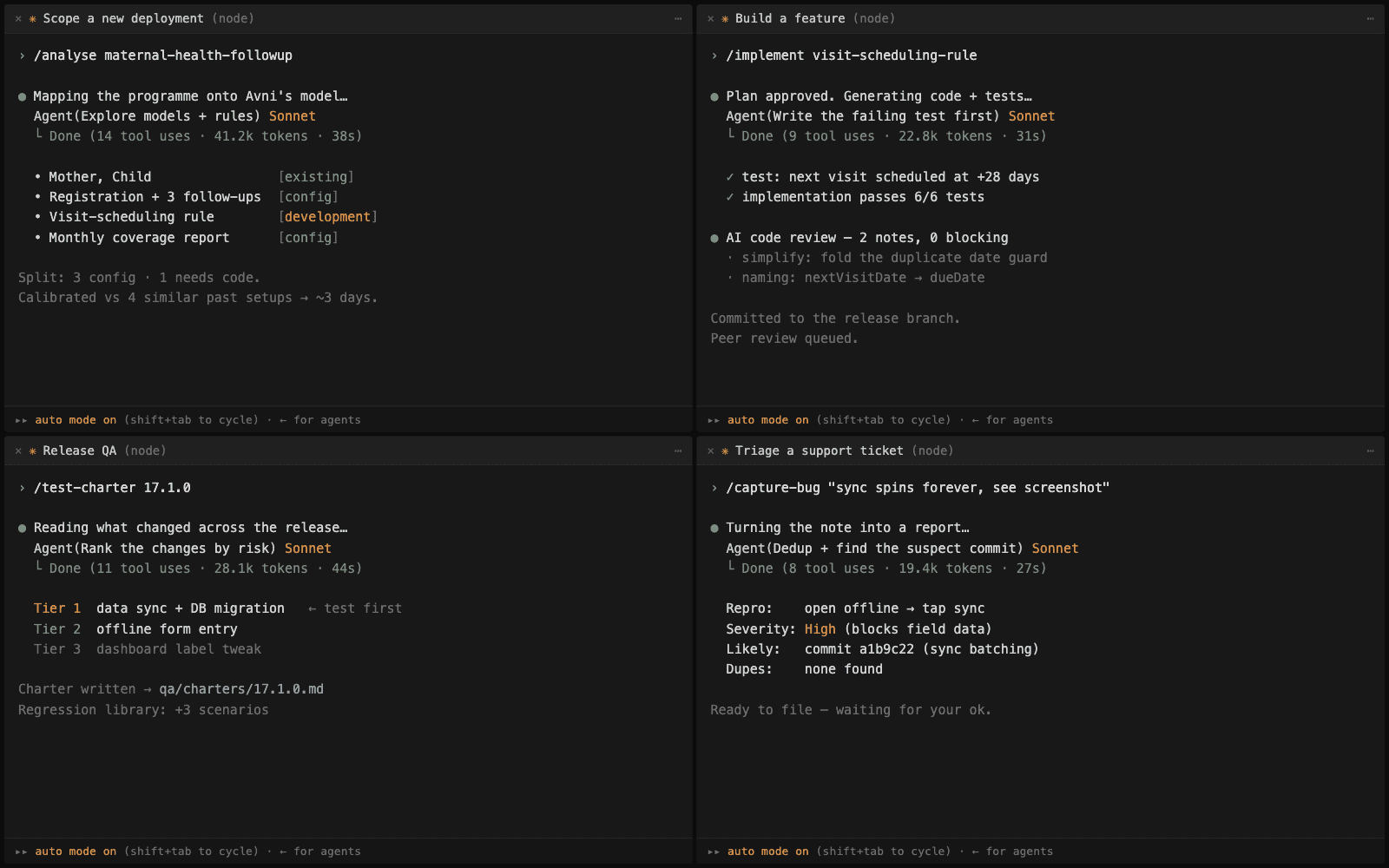Click the status bullet beside Mapping the programme
The image size is (1389, 868).
pyautogui.click(x=23, y=96)
